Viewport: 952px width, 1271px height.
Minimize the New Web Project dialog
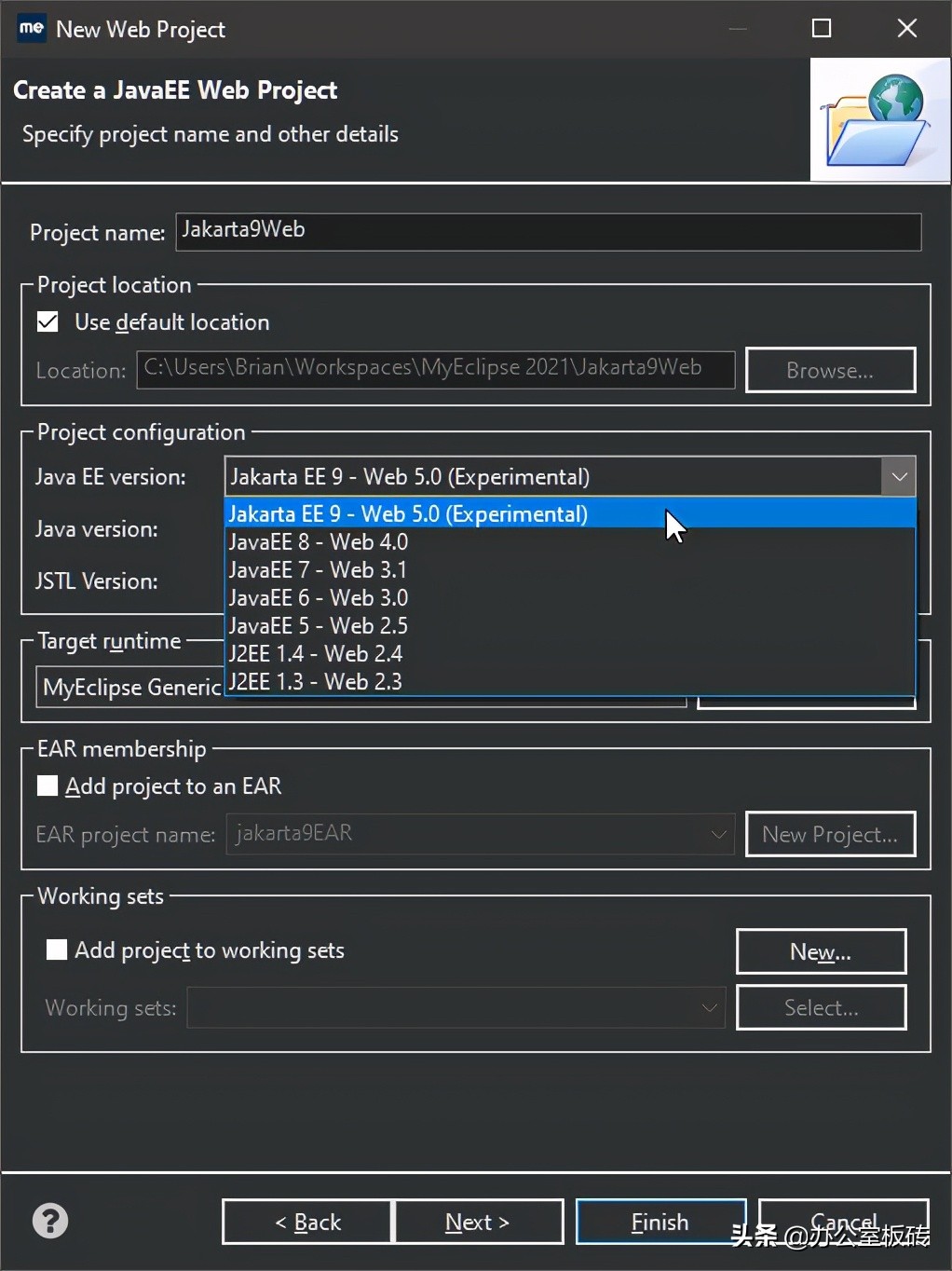point(738,28)
